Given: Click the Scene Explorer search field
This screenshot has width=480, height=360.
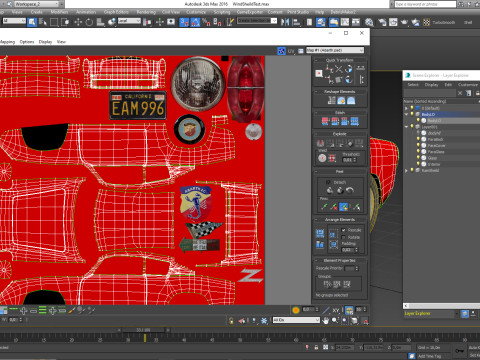Looking at the screenshot, I should click(x=430, y=93).
